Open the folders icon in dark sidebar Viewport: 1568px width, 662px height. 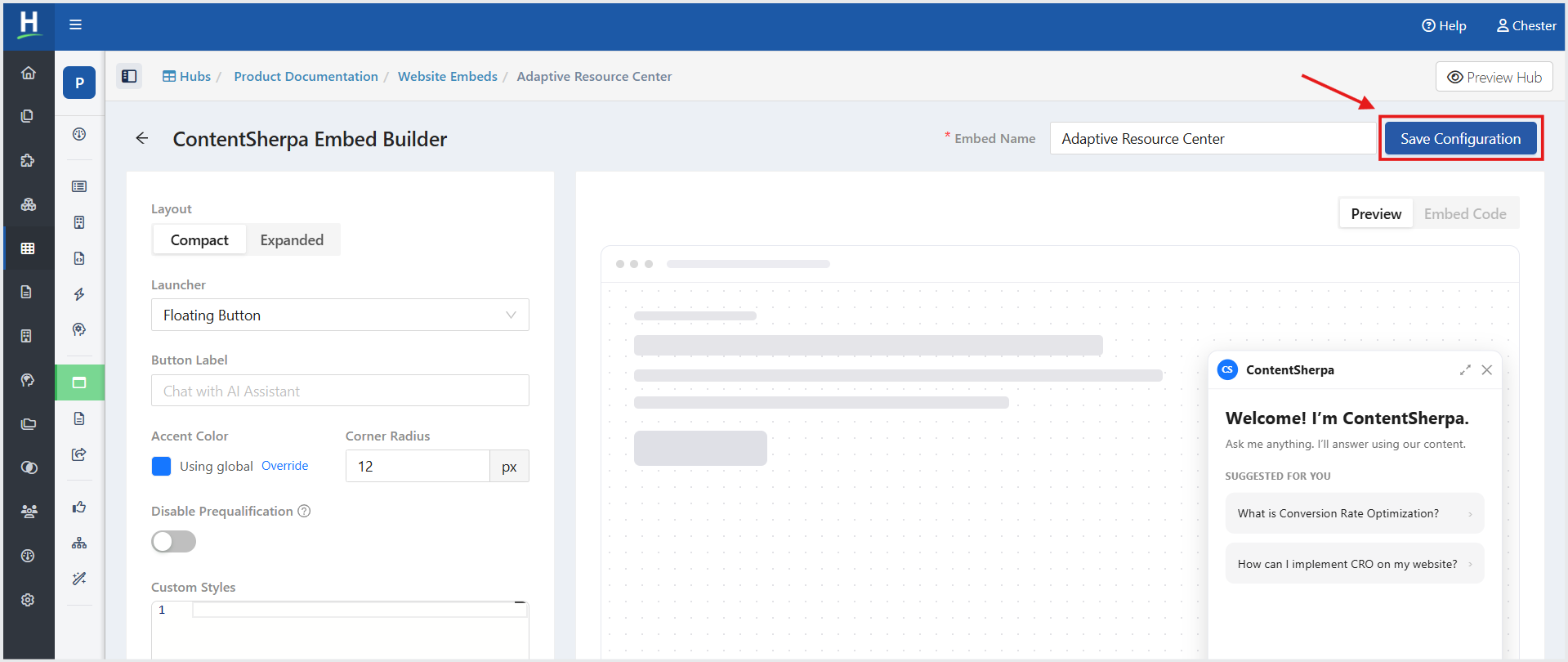tap(28, 424)
